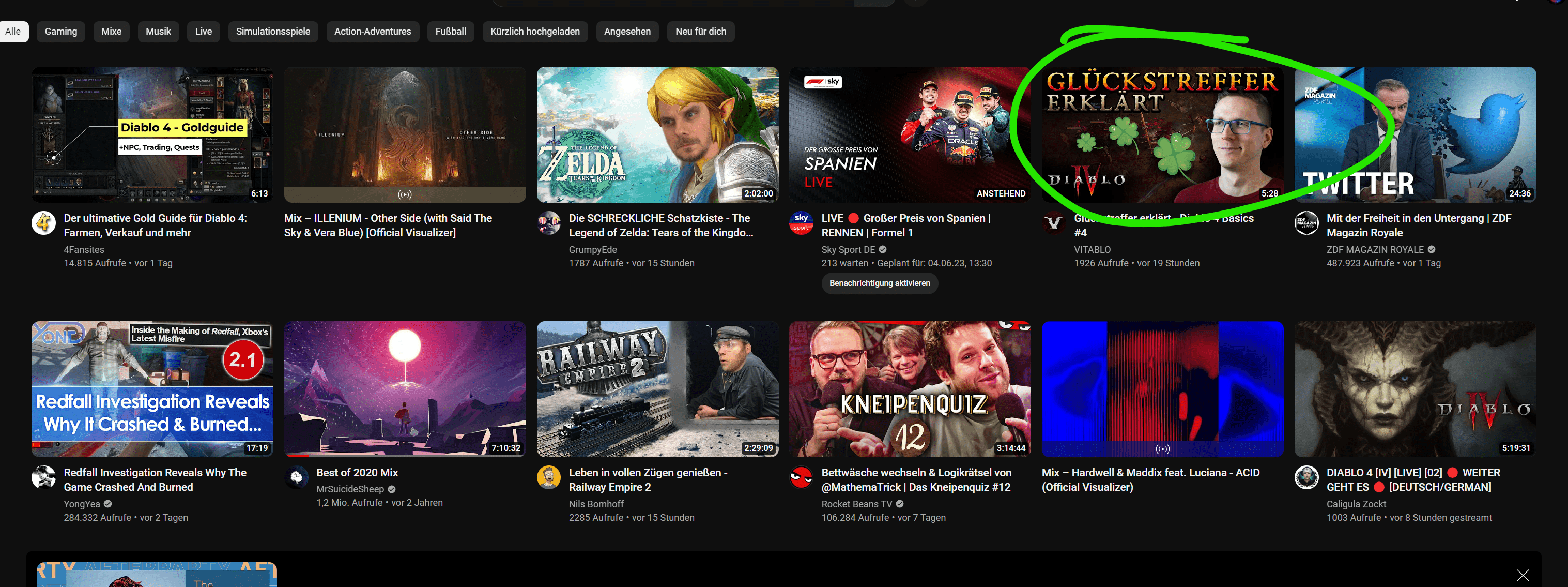1568x587 pixels.
Task: Open the Sky Spanien Live thumbnail
Action: (910, 134)
